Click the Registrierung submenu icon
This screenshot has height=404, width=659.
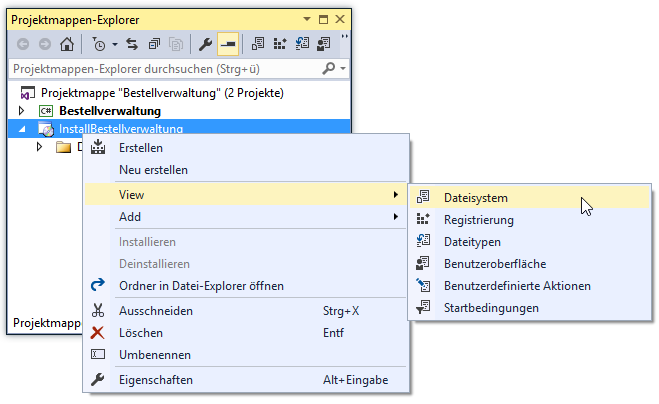pyautogui.click(x=423, y=219)
